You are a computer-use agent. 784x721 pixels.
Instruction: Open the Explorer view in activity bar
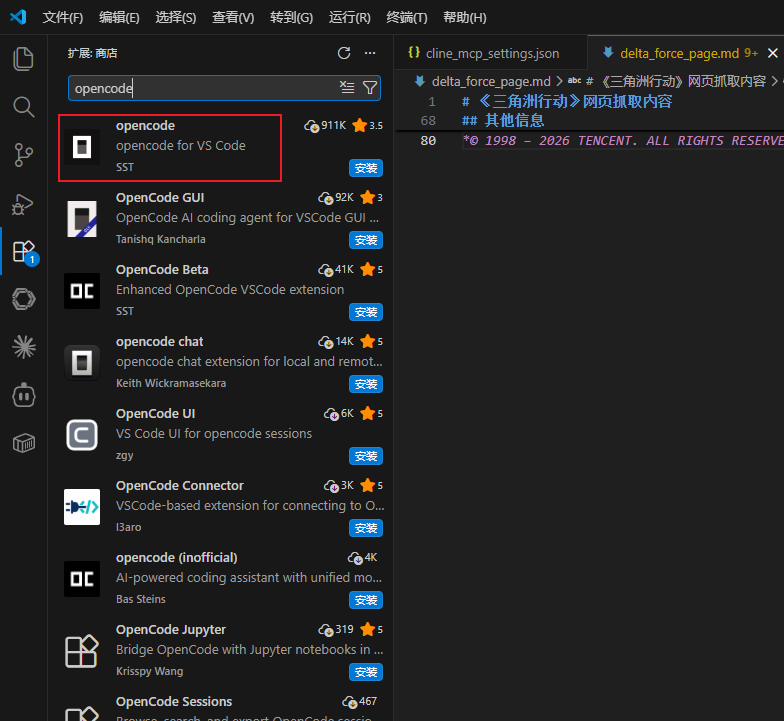(23, 59)
